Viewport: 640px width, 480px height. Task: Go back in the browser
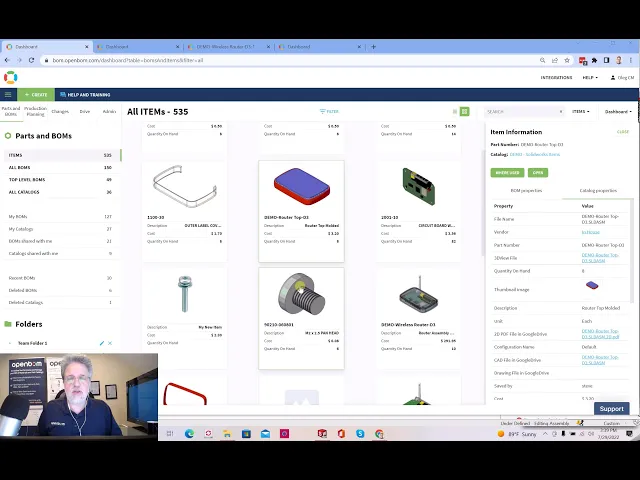click(x=7, y=60)
